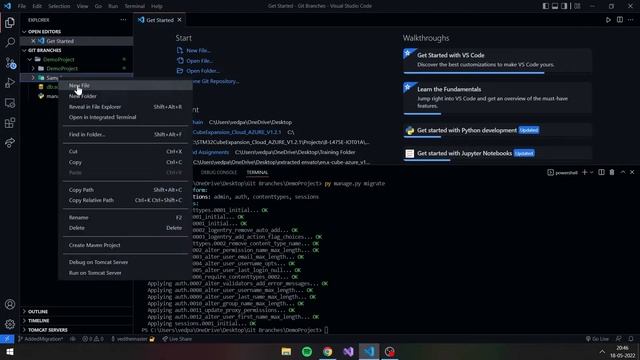640x360 pixels.
Task: Maximize the terminal panel with the caret
Action: coord(622,172)
